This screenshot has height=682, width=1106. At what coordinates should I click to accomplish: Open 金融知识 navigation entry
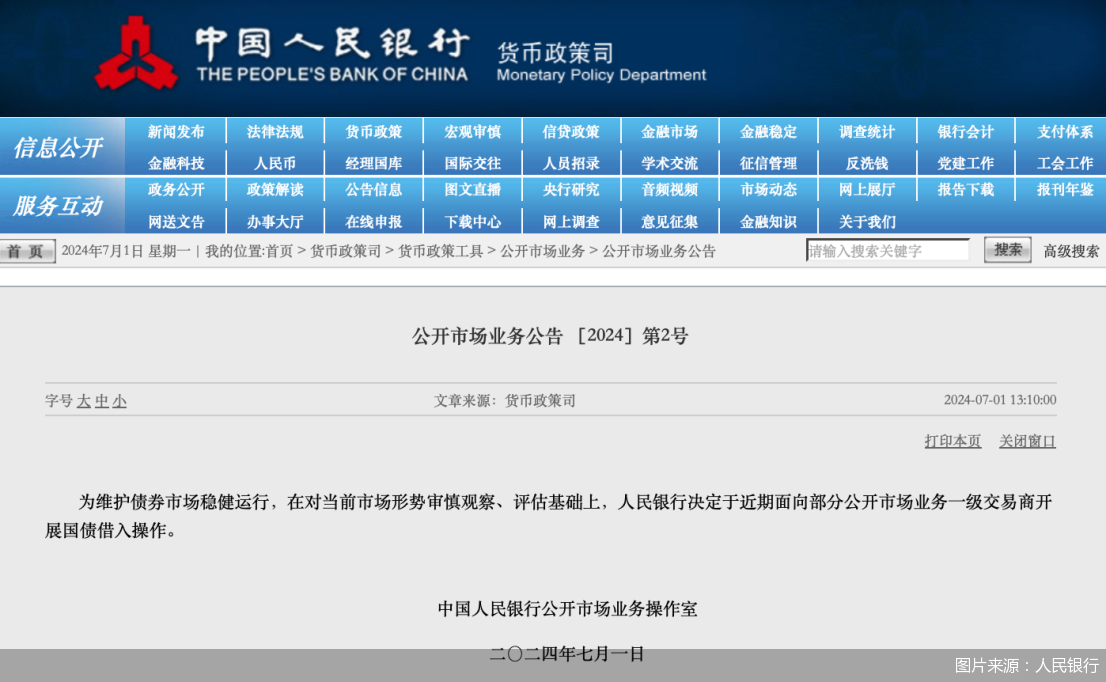click(x=768, y=222)
